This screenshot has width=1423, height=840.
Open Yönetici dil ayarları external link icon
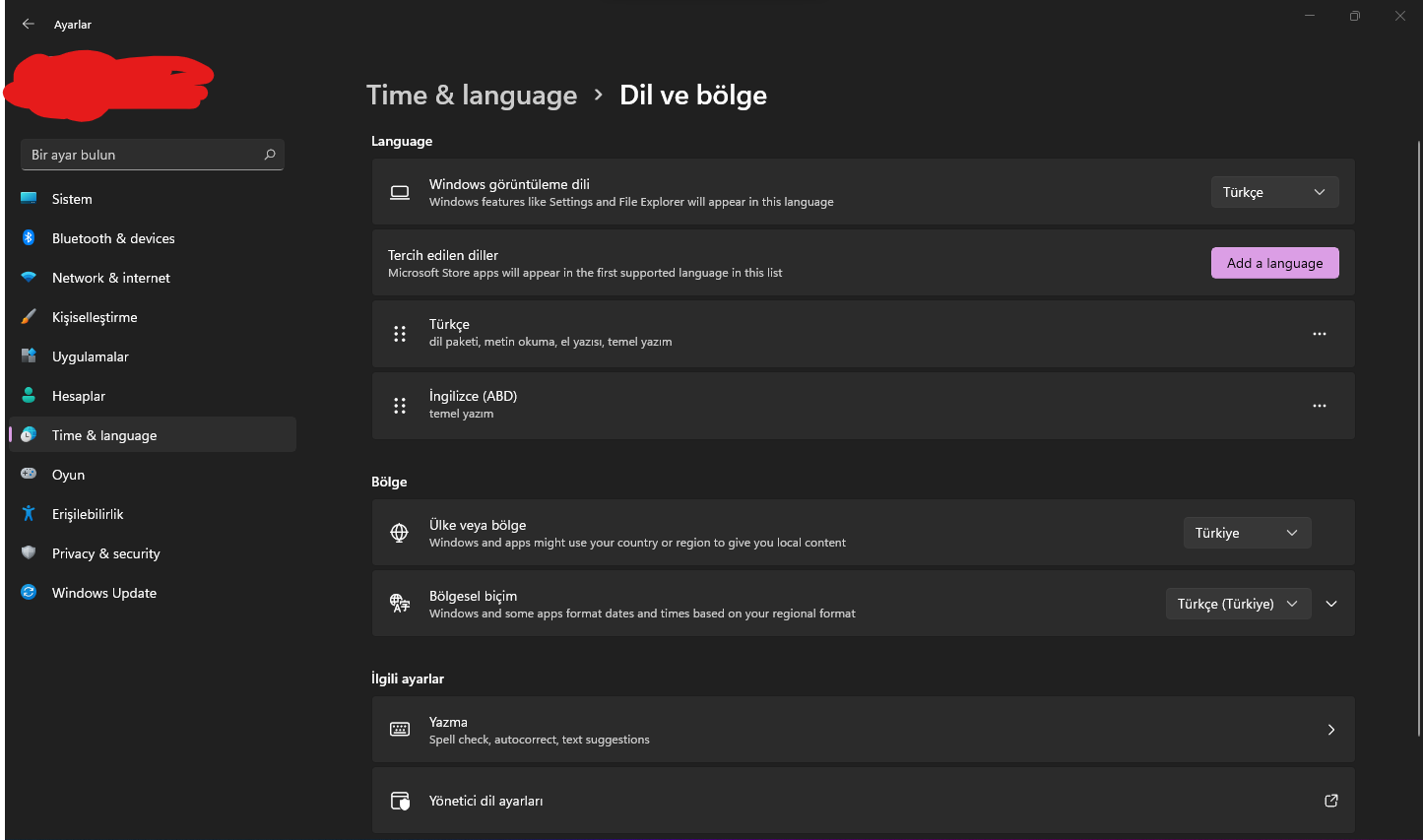(x=1330, y=801)
